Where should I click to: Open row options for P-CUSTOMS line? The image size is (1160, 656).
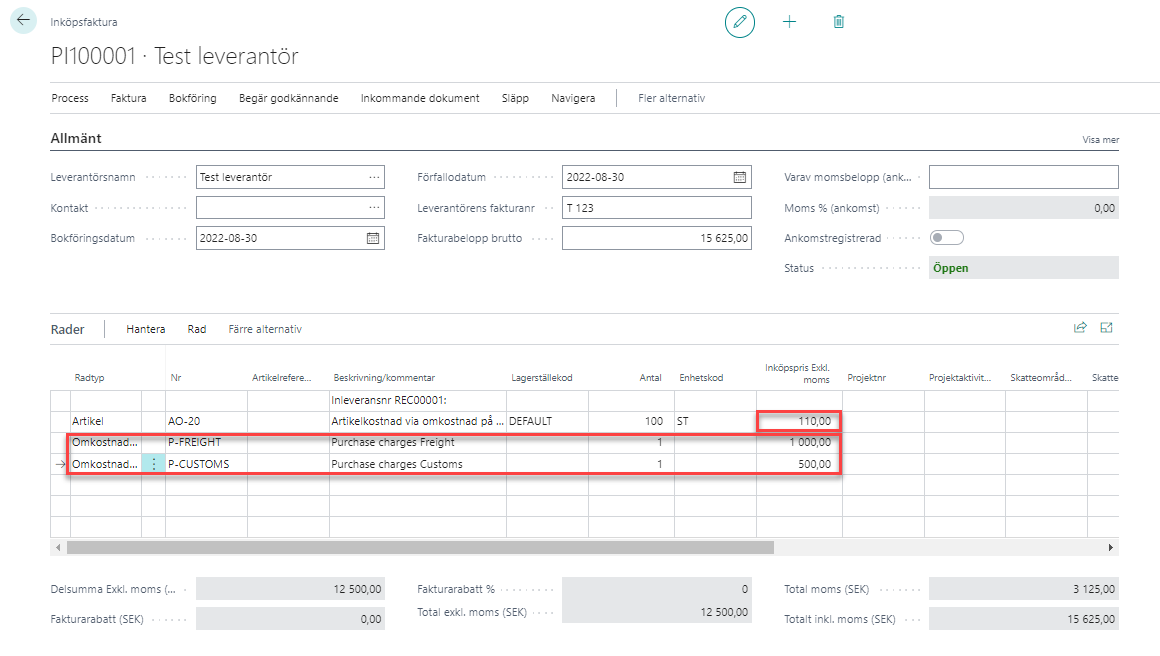pos(154,464)
